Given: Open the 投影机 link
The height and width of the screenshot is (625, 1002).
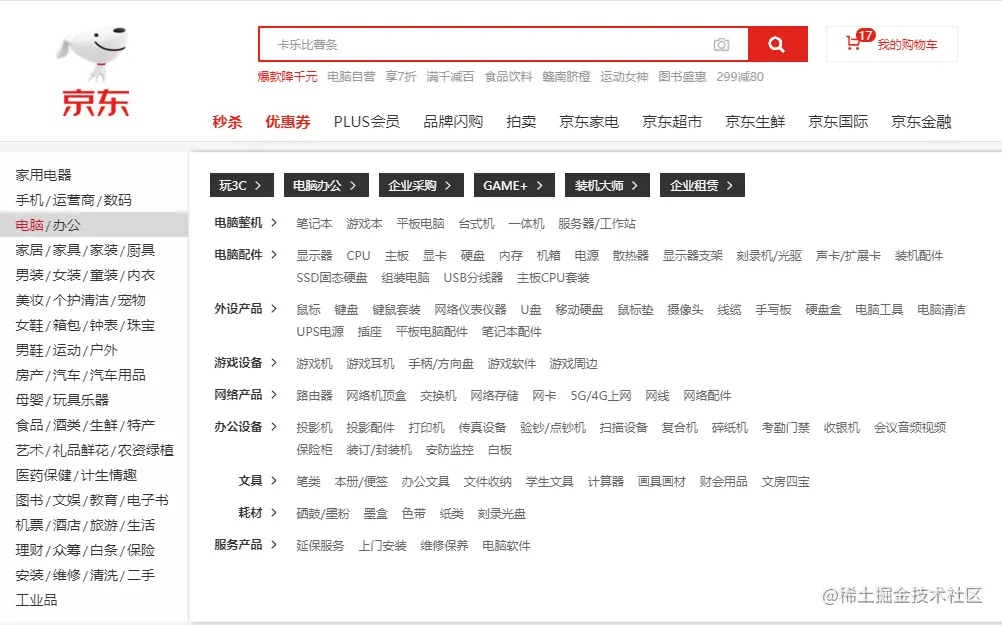Looking at the screenshot, I should [314, 428].
